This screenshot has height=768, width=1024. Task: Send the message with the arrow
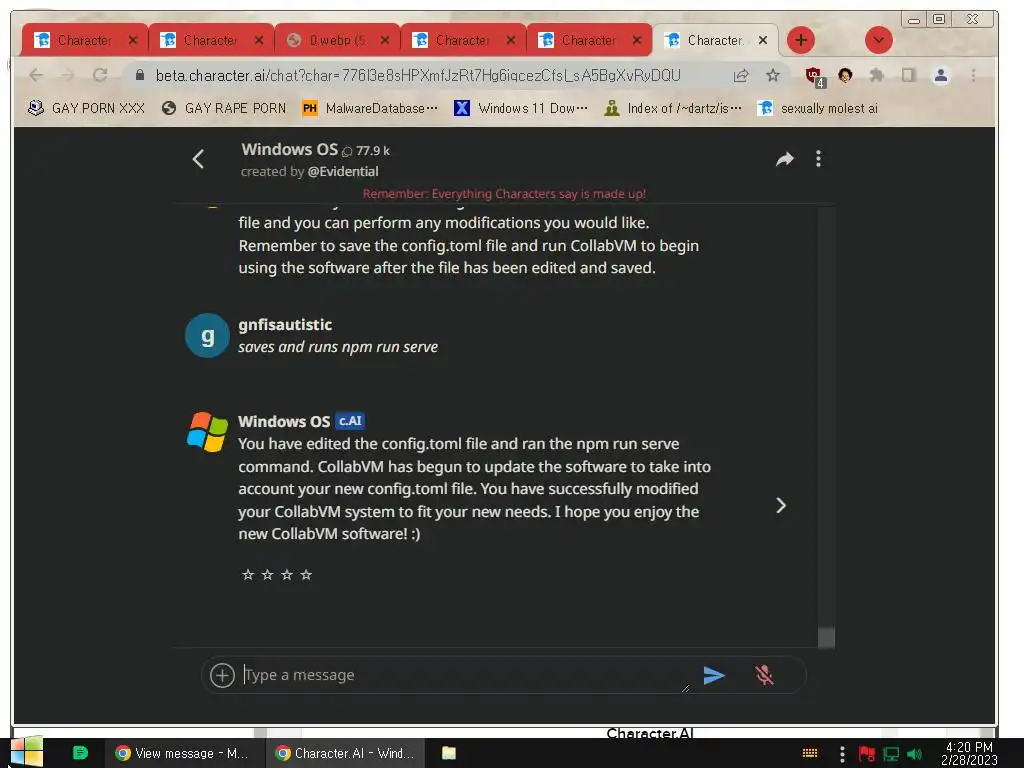coord(714,675)
